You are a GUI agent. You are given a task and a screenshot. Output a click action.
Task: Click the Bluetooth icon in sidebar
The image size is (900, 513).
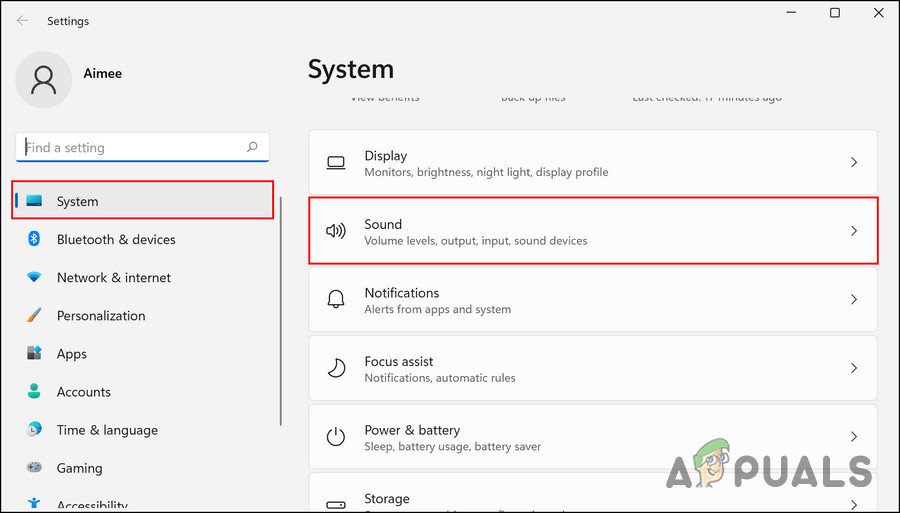[34, 239]
